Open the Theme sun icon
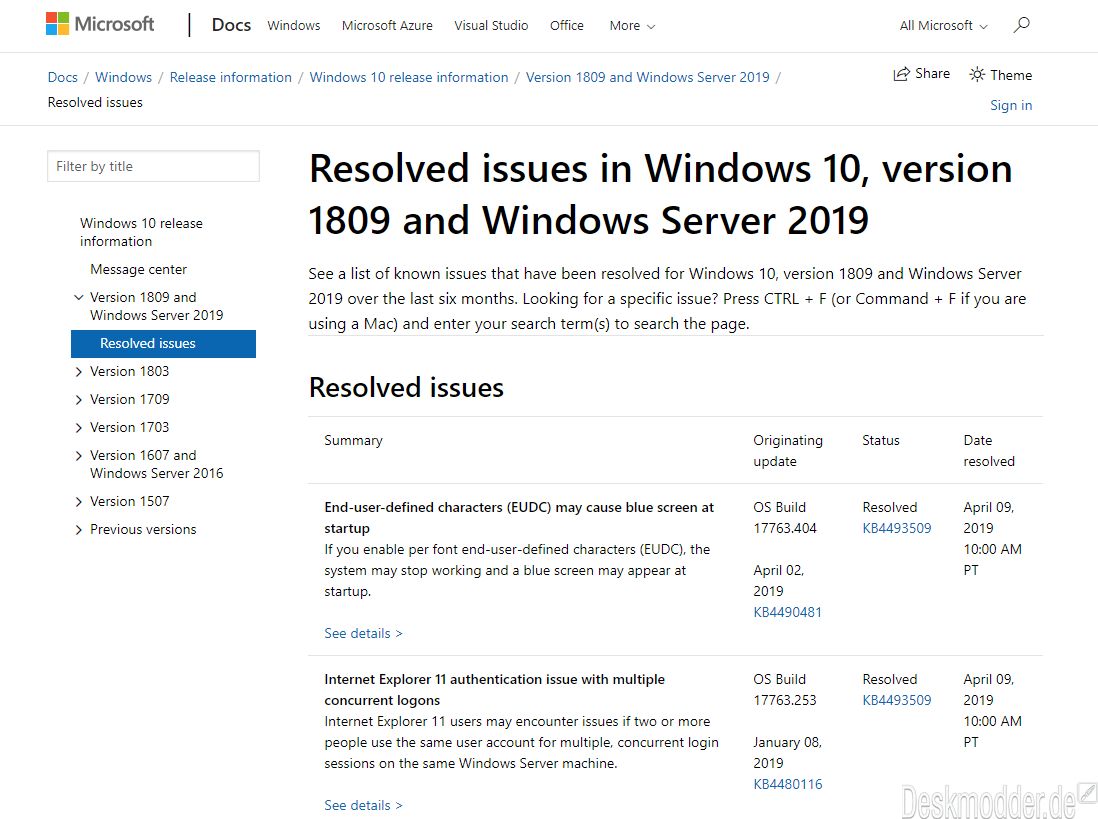Screen dimensions: 1098x819 pyautogui.click(x=977, y=74)
